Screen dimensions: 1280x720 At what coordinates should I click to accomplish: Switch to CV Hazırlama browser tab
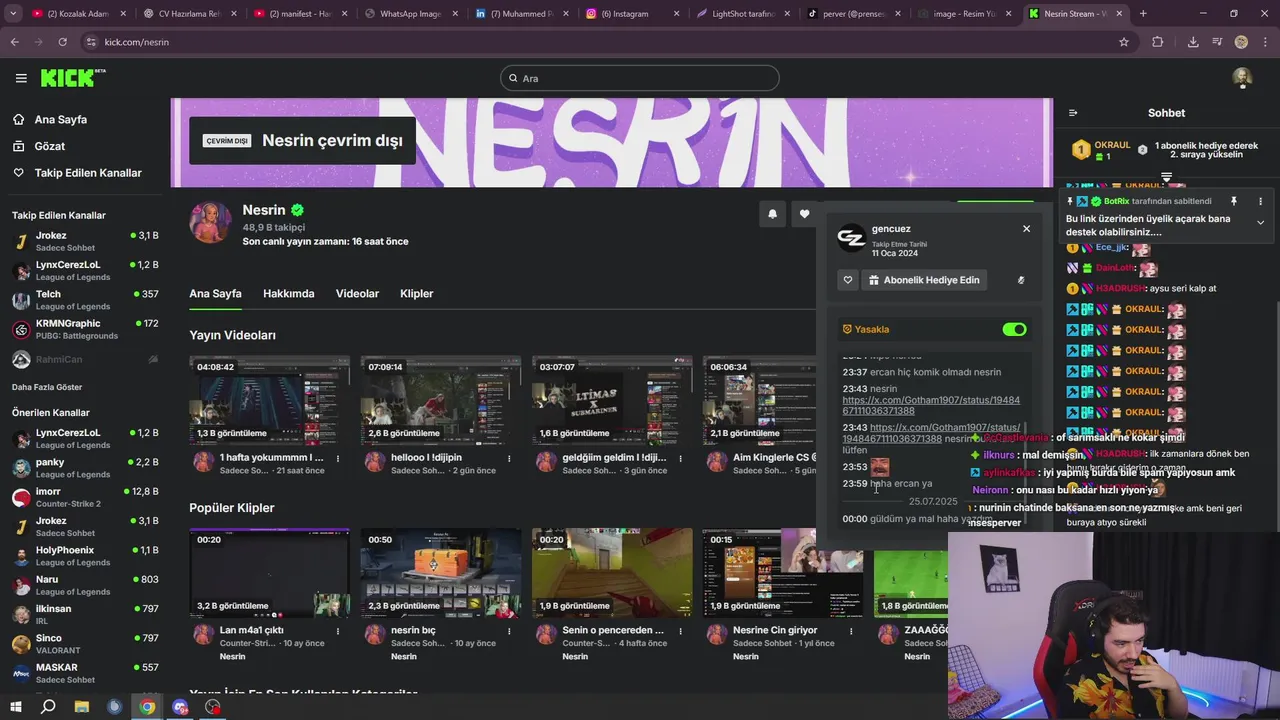[190, 14]
